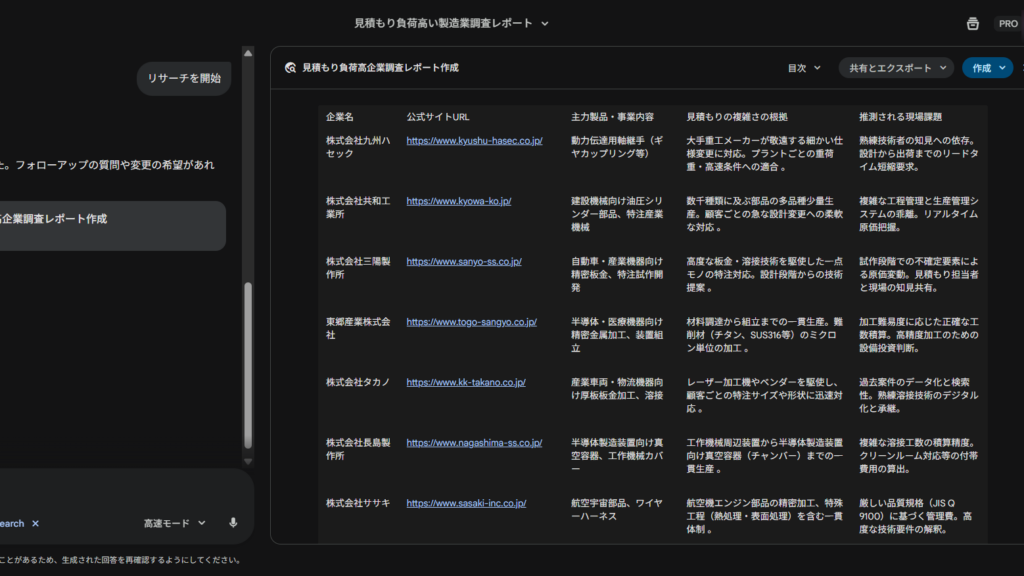This screenshot has width=1024, height=576.
Task: Open the sasaki-inc.co.jp link
Action: (466, 503)
